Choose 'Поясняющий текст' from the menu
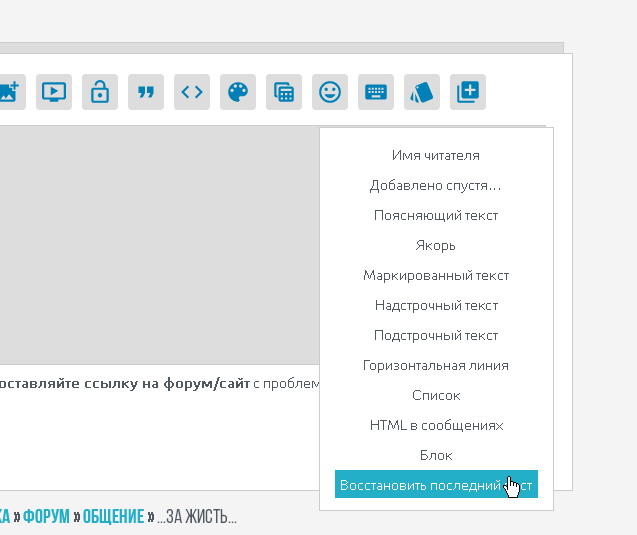Screen dimensions: 637x535 [x=436, y=215]
